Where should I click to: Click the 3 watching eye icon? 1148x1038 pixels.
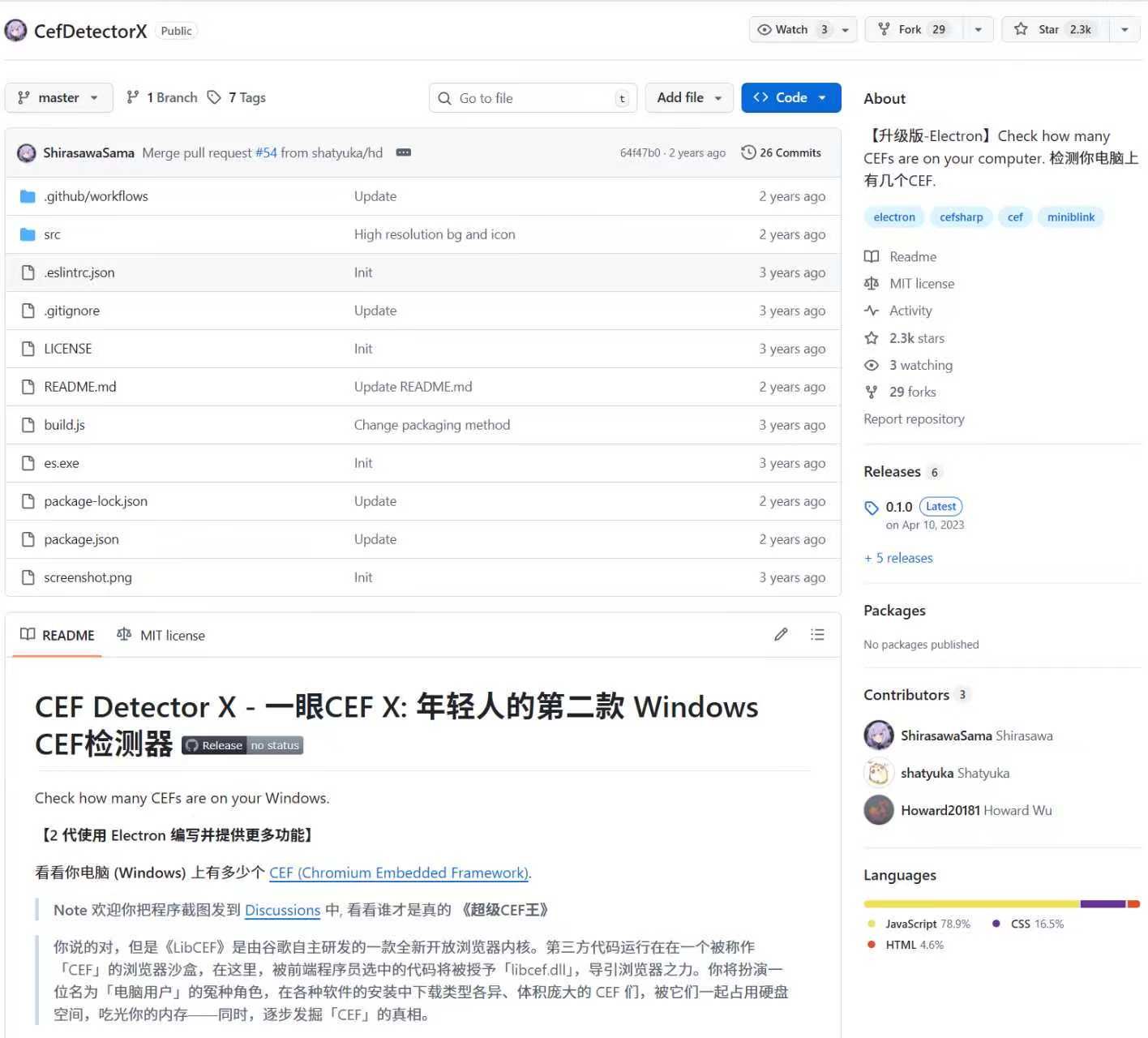click(x=872, y=365)
